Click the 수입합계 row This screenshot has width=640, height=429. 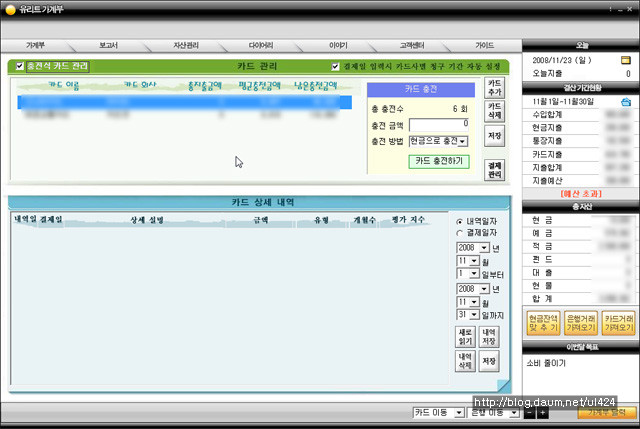(581, 115)
